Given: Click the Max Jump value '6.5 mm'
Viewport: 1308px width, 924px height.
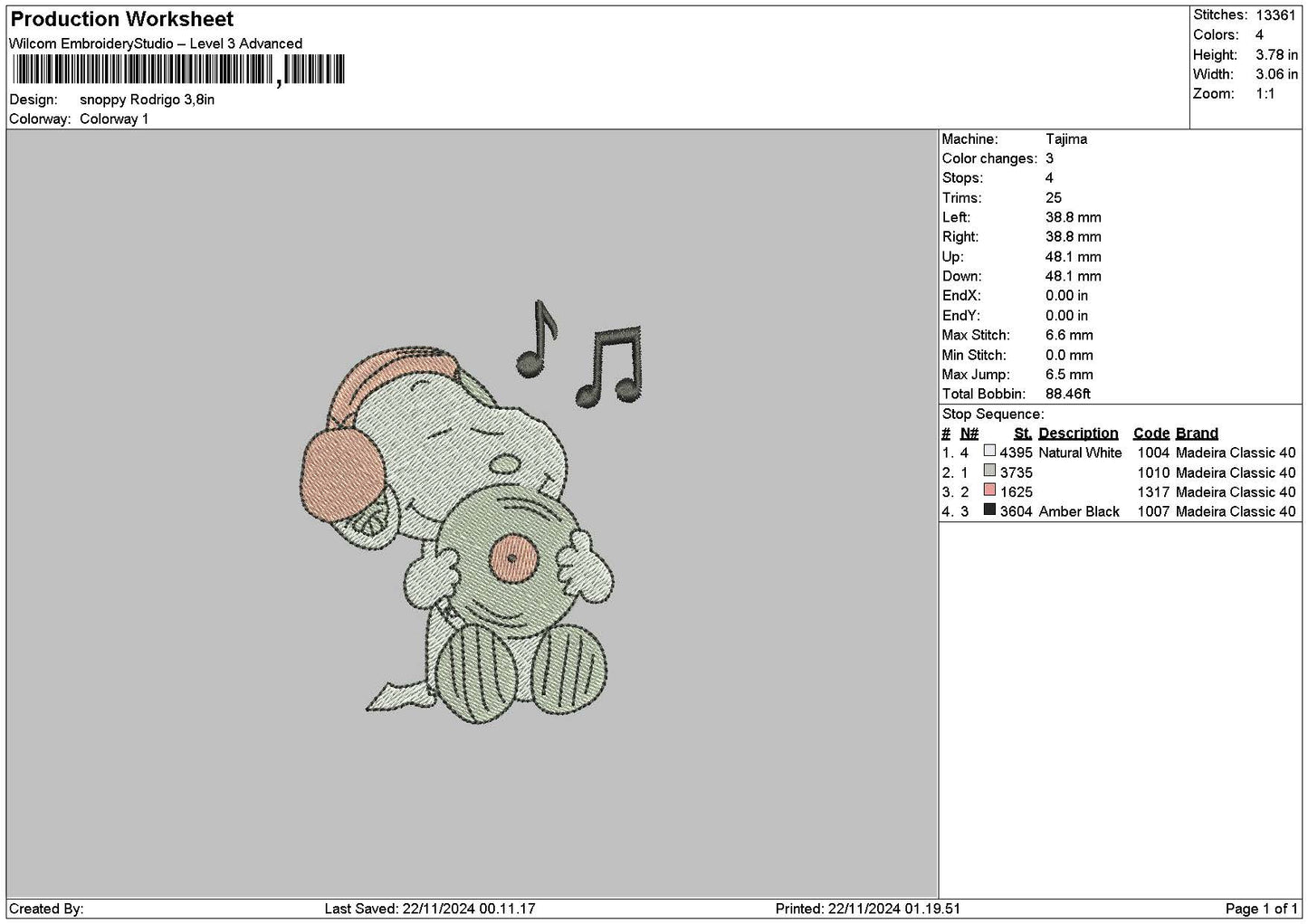Looking at the screenshot, I should pyautogui.click(x=1069, y=375).
